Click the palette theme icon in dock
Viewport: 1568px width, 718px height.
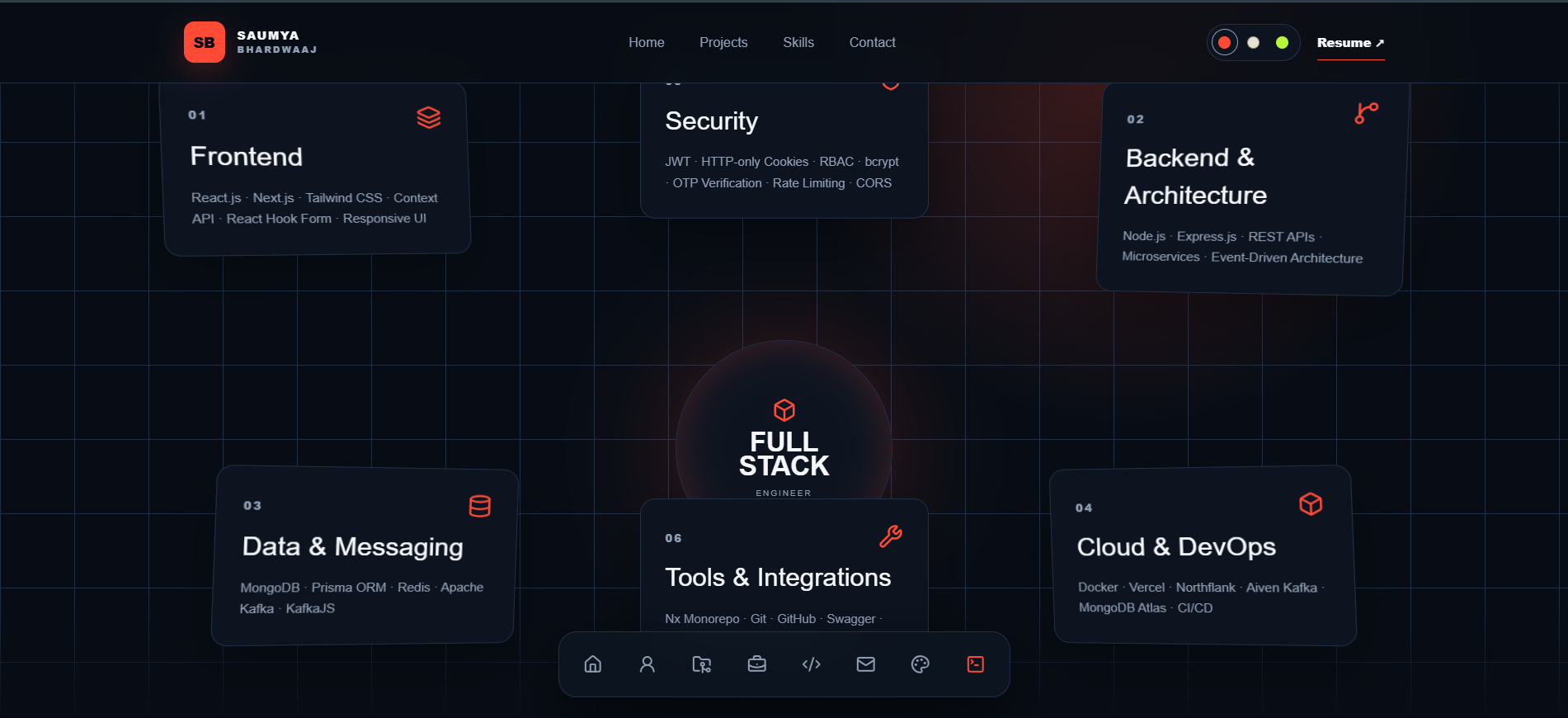921,664
